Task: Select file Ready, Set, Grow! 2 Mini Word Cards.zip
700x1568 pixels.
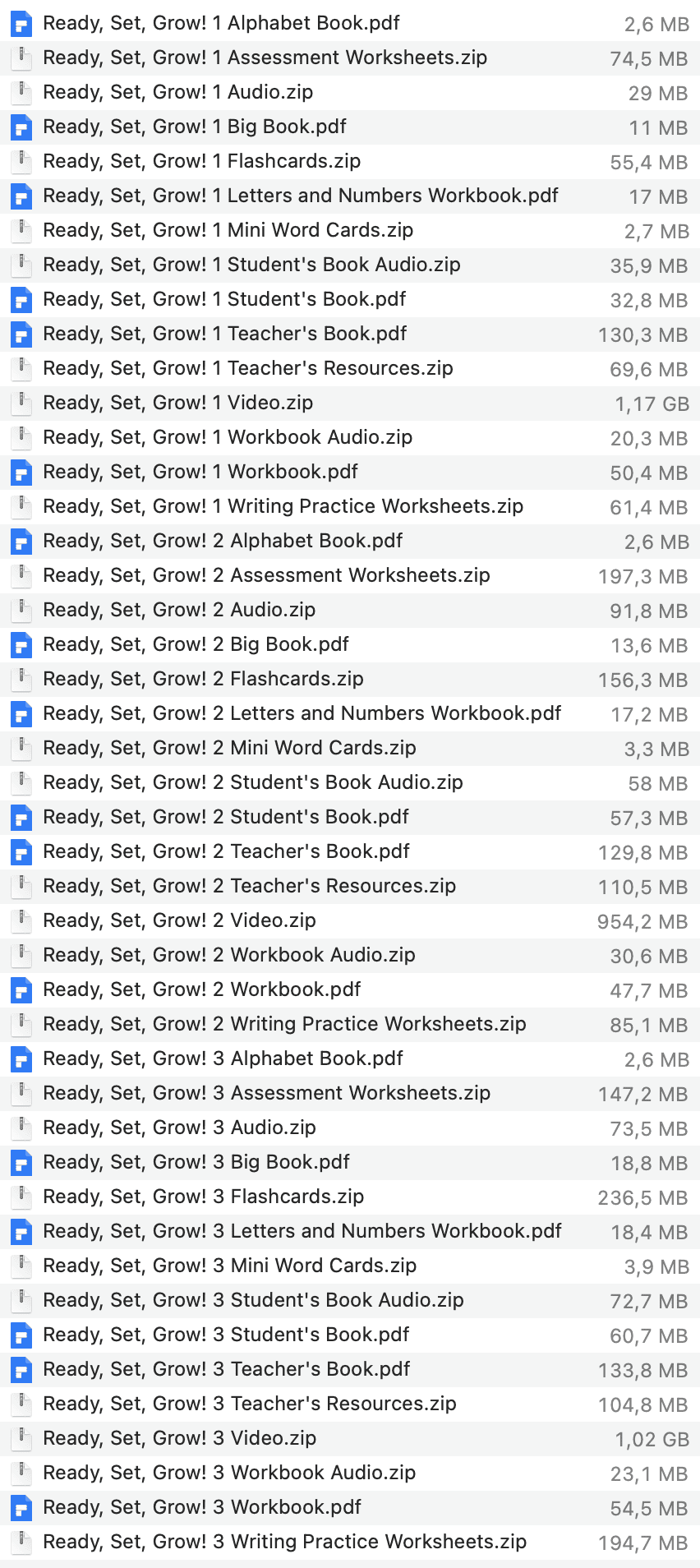Action: (x=350, y=748)
